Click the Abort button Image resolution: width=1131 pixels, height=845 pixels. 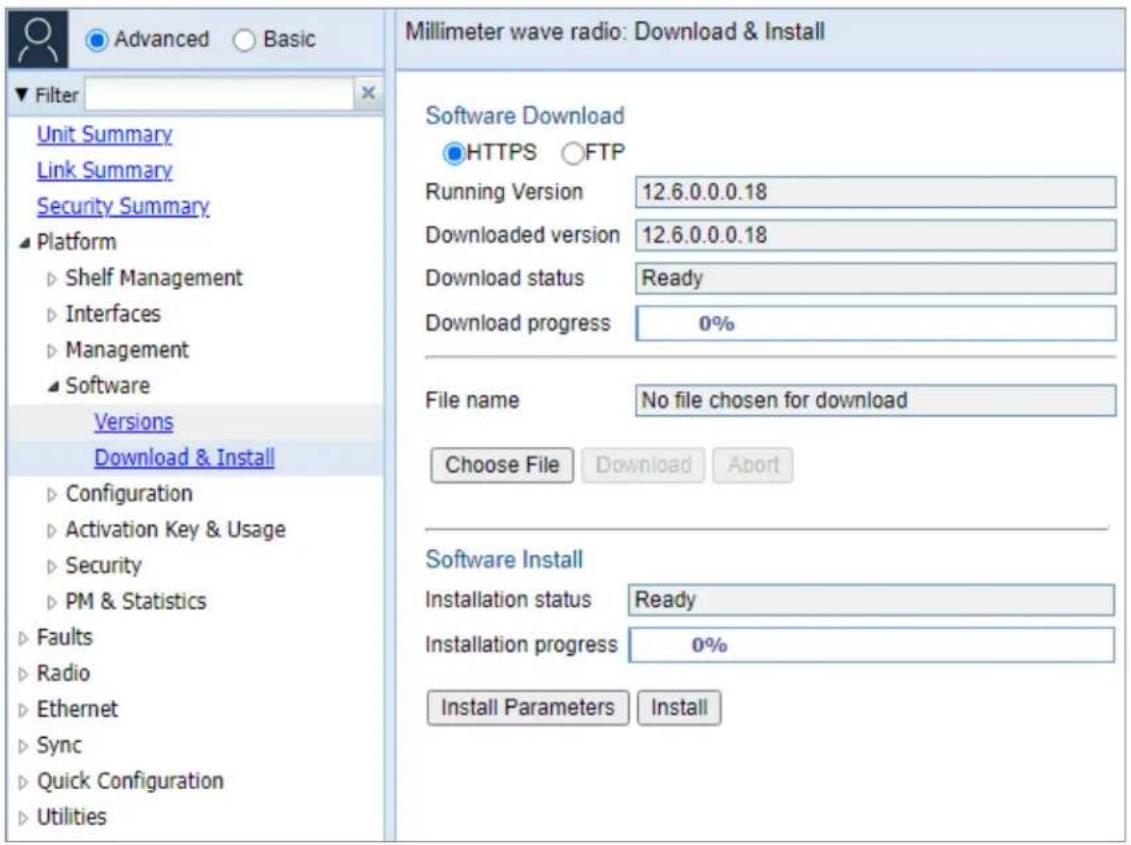point(753,465)
